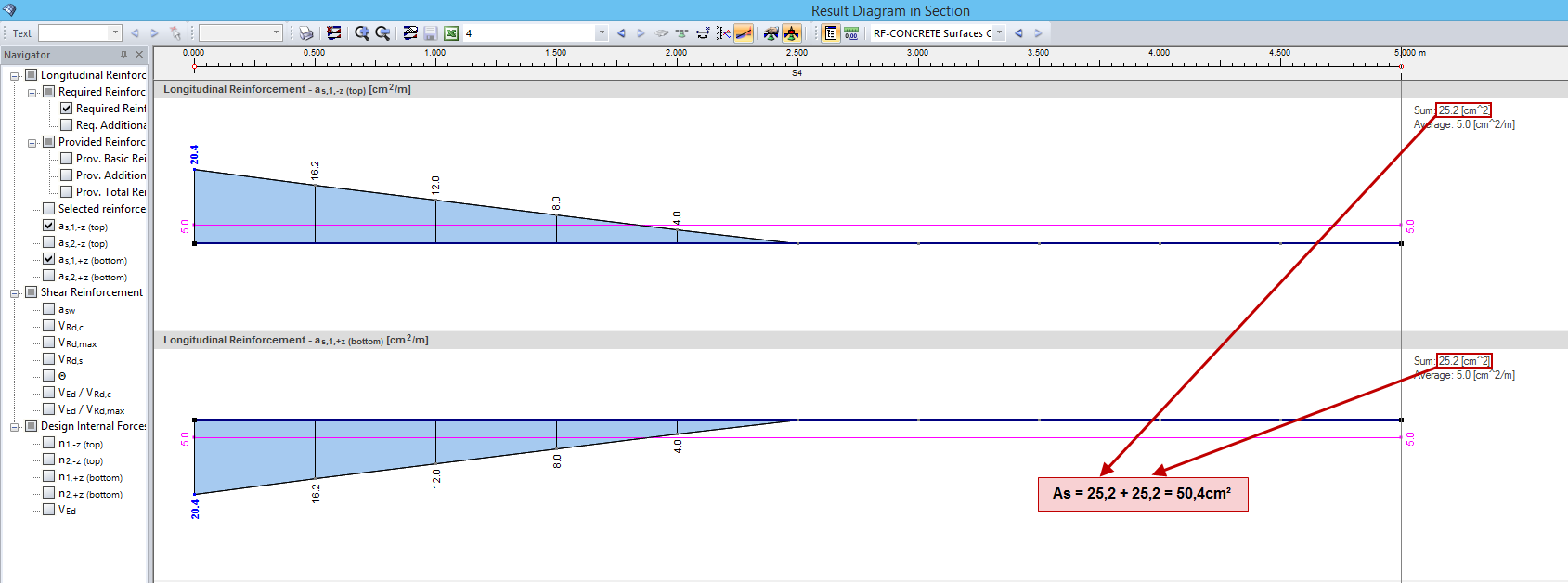The image size is (1568, 583).
Task: Click the Navigator panel title
Action: 27,55
